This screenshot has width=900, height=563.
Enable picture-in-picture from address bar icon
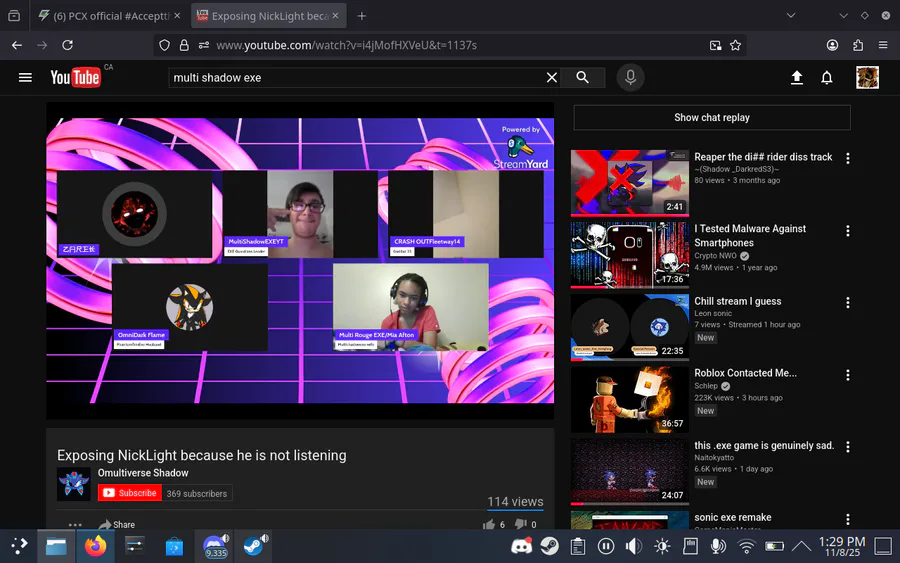click(715, 45)
